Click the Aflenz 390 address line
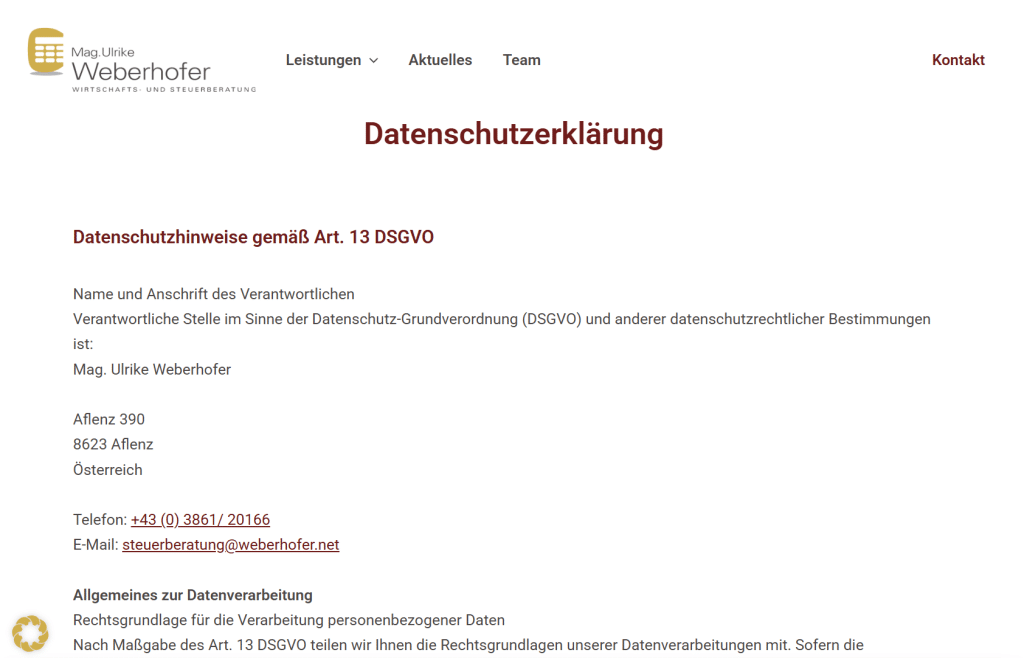The height and width of the screenshot is (658, 1024). pos(109,419)
